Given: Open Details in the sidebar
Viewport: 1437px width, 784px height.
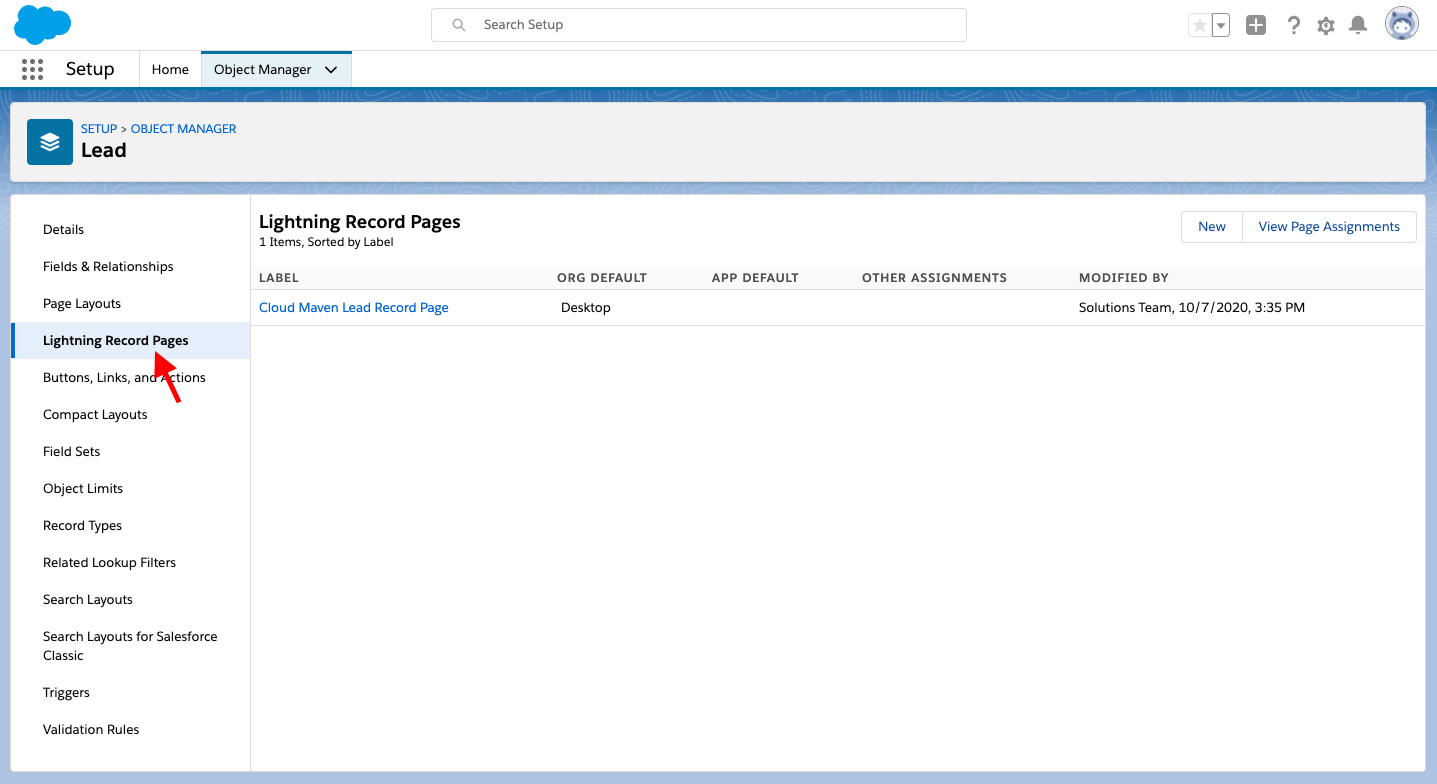Looking at the screenshot, I should pyautogui.click(x=64, y=230).
